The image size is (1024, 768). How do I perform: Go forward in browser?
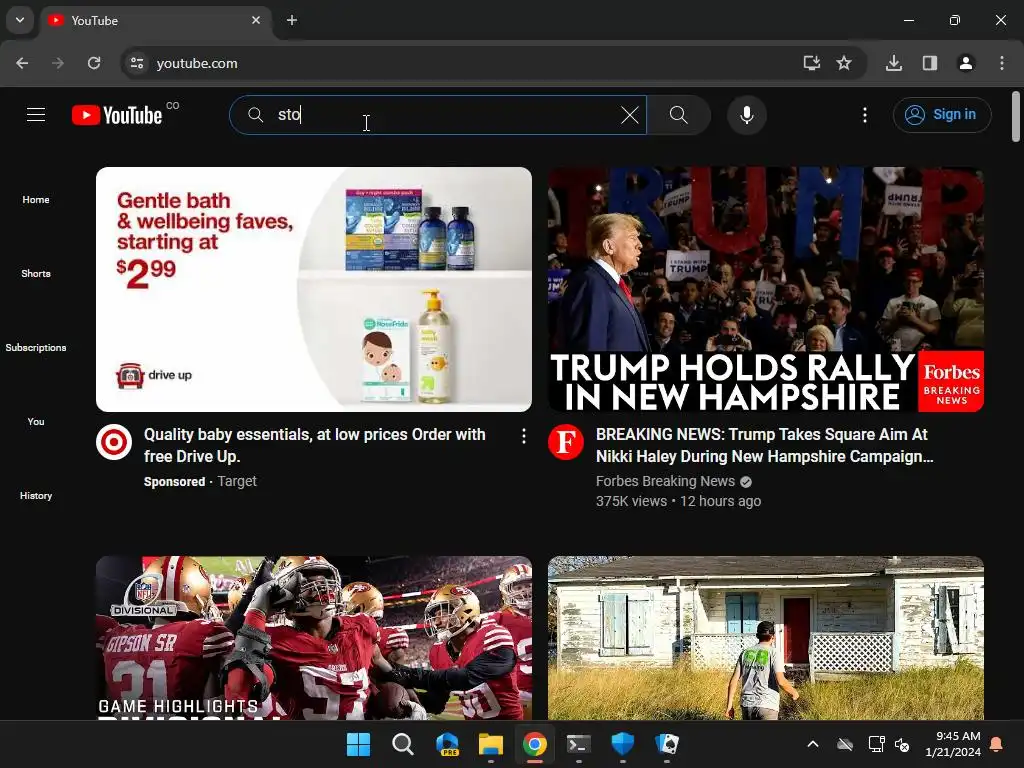coord(58,63)
